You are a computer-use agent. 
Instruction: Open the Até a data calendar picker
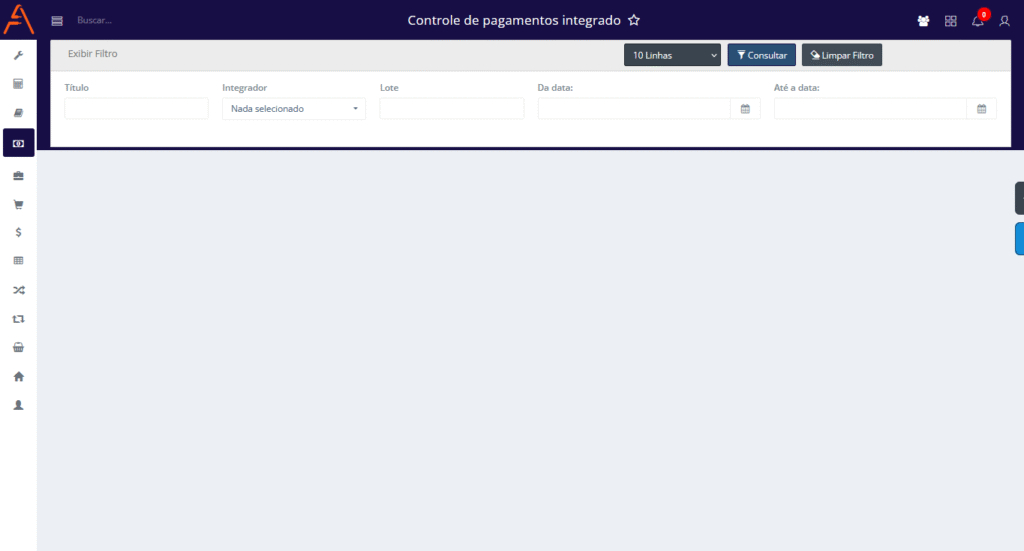[x=982, y=109]
